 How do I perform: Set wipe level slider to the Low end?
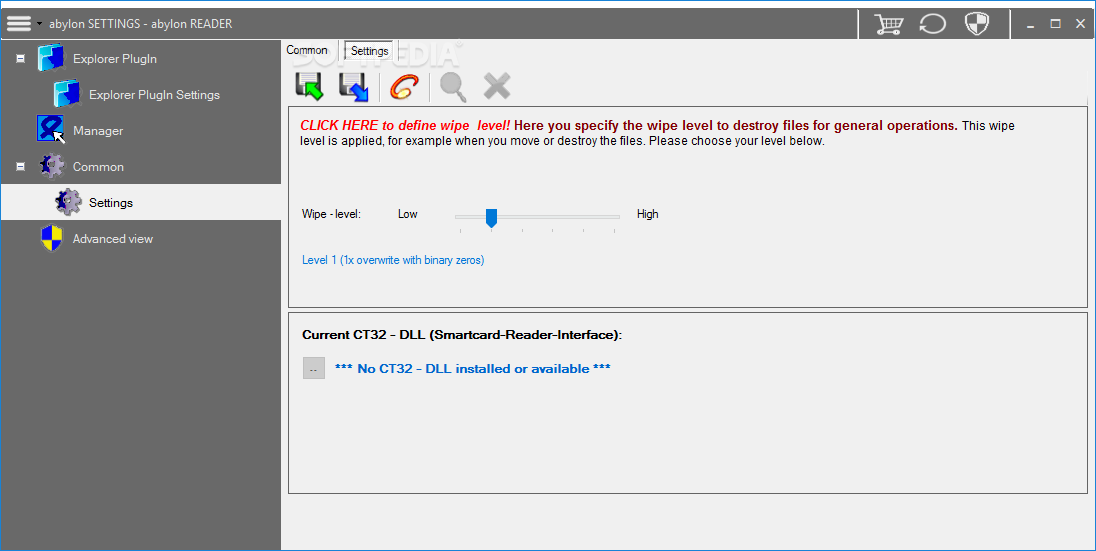tap(461, 217)
